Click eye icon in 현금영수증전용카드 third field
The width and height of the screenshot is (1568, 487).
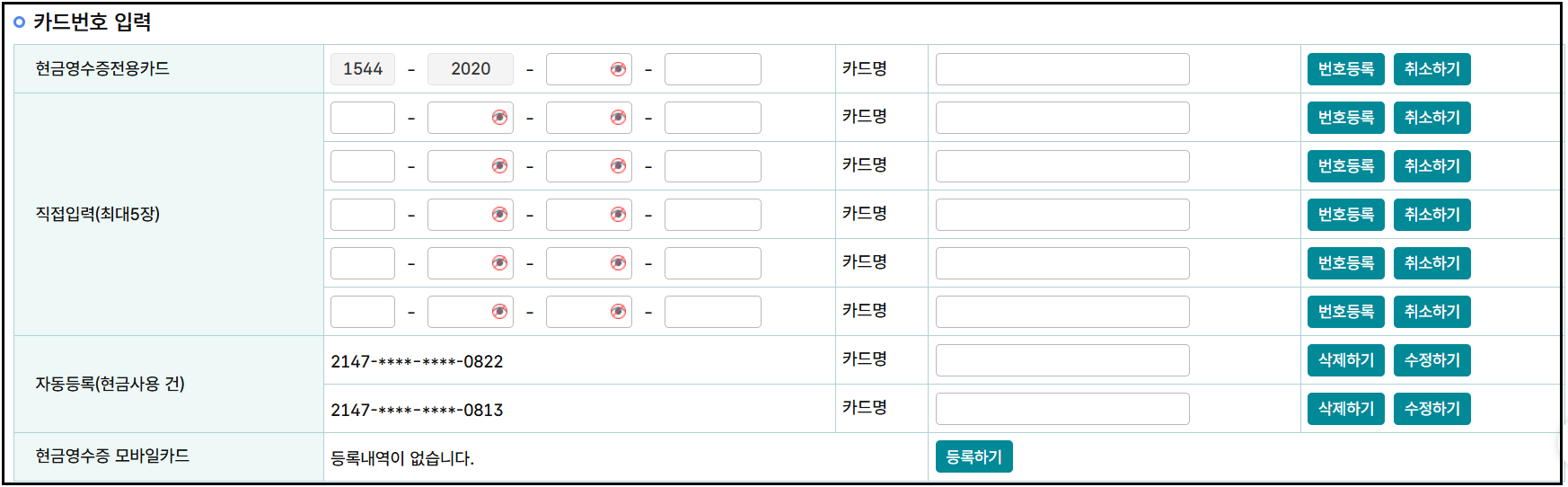tap(618, 69)
